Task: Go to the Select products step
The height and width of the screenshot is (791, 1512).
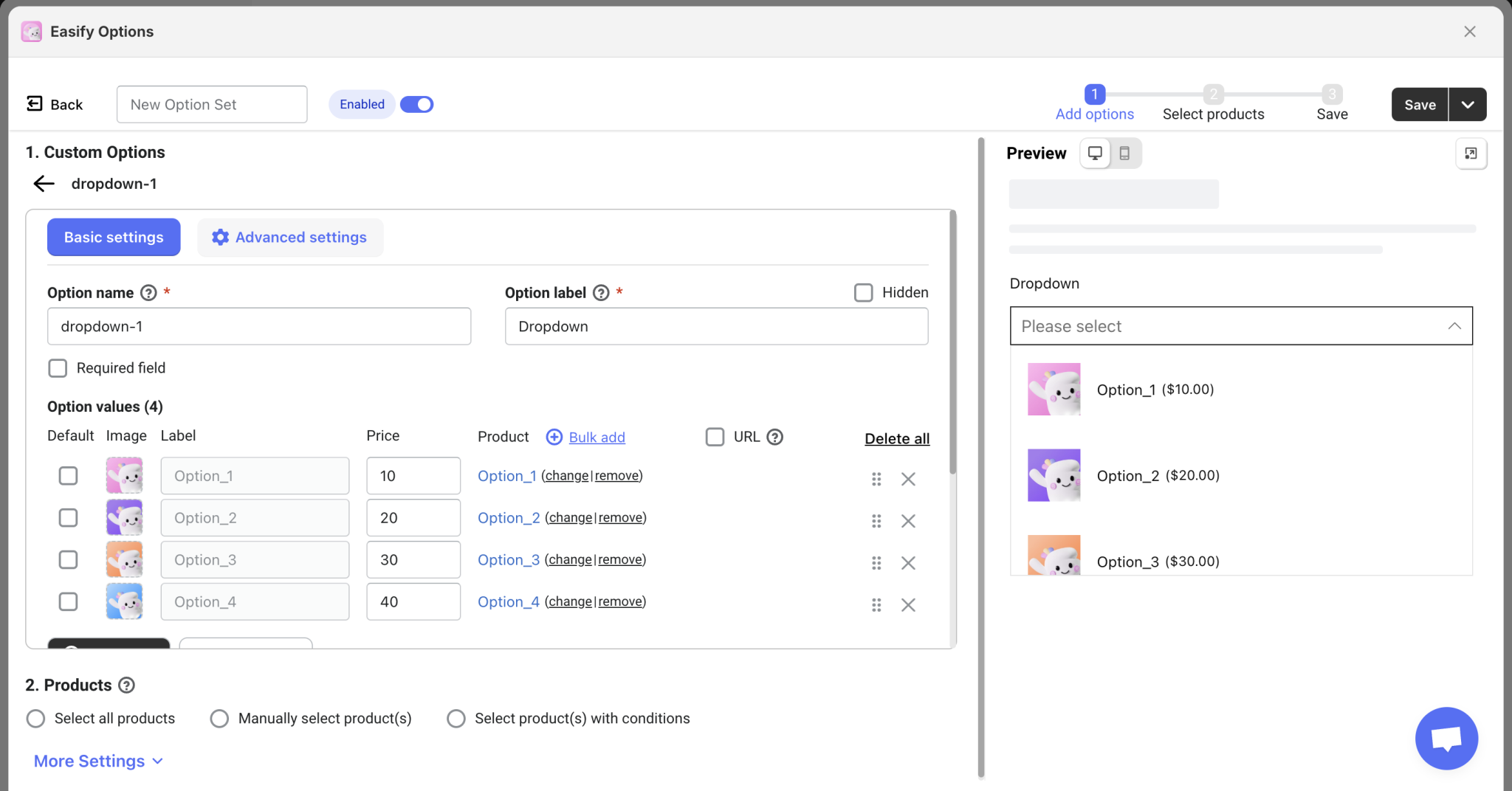Action: coord(1213,103)
